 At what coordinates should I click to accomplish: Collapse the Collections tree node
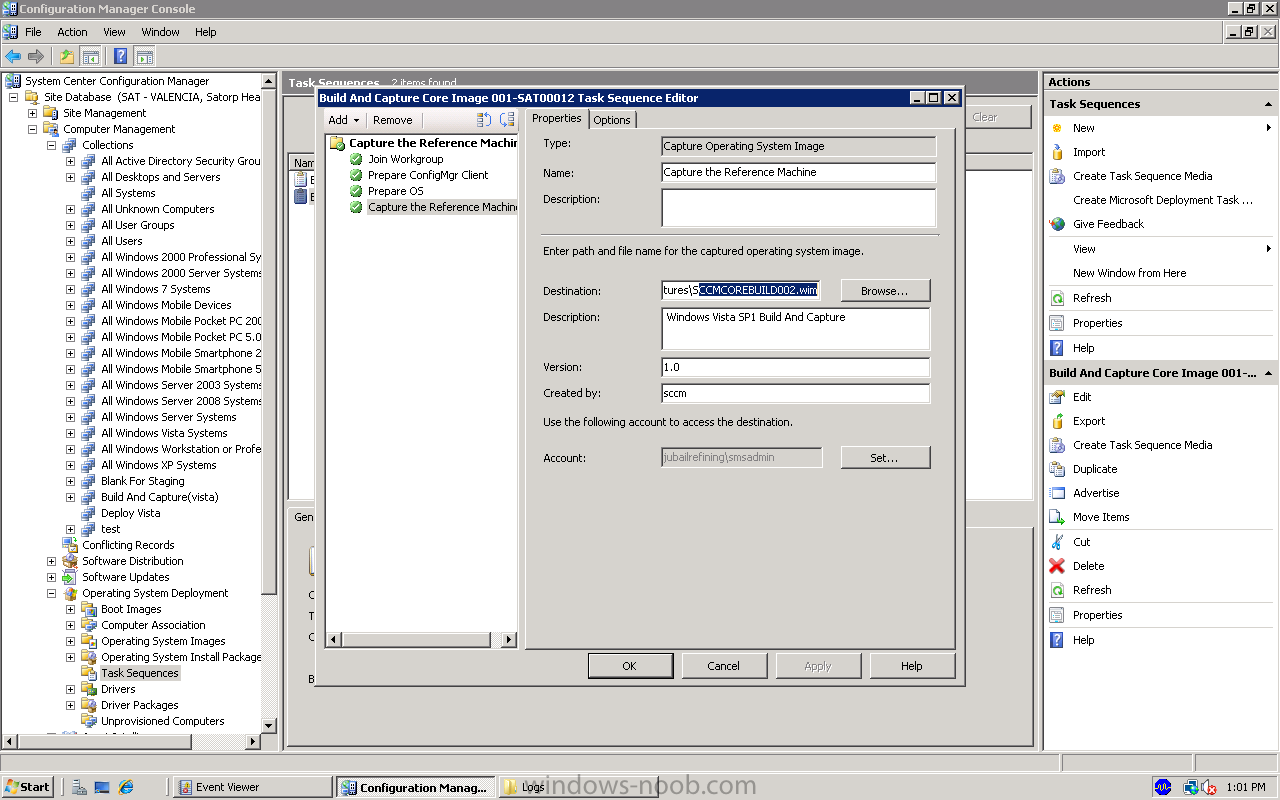pyautogui.click(x=52, y=145)
